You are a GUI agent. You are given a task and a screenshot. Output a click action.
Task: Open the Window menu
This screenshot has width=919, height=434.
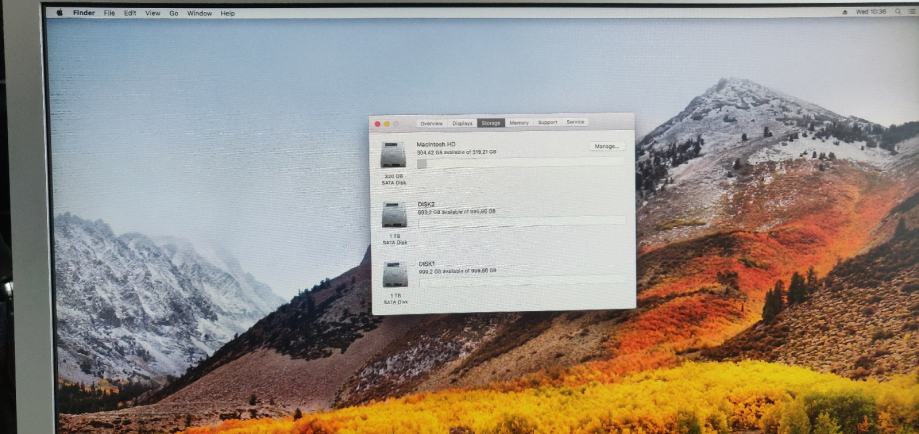(199, 13)
